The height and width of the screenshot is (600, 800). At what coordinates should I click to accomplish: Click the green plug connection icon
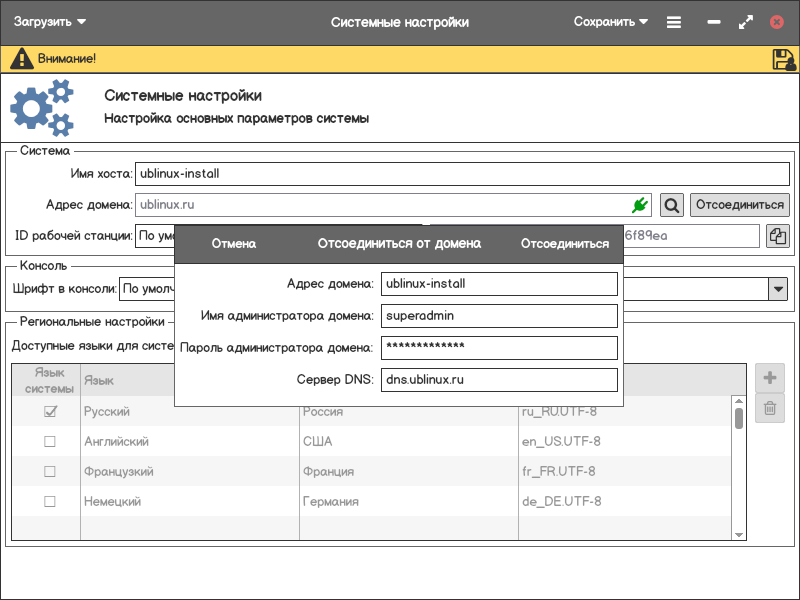(x=640, y=205)
